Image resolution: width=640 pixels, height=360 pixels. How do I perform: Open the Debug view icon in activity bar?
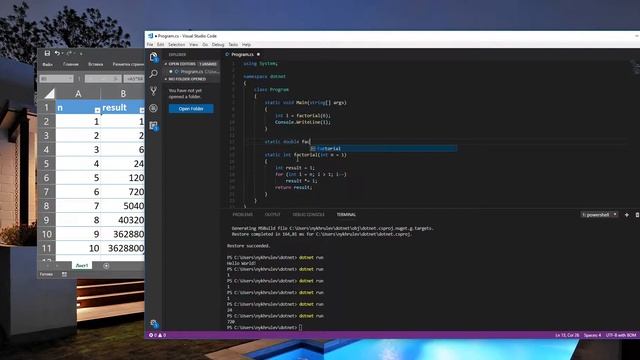click(x=153, y=108)
